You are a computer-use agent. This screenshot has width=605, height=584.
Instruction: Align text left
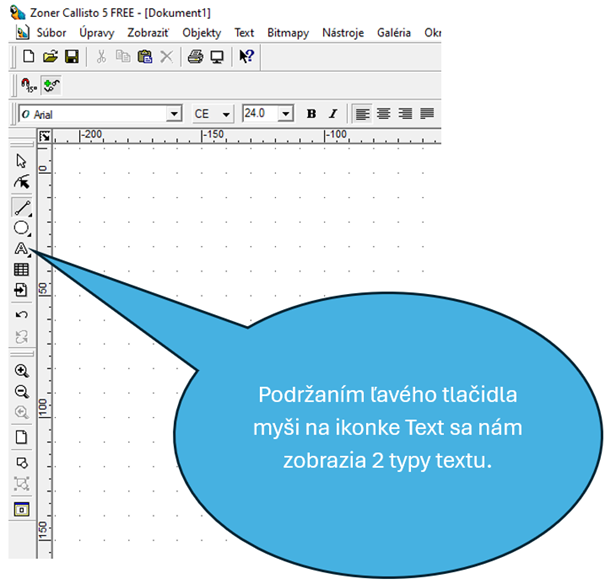(x=362, y=114)
